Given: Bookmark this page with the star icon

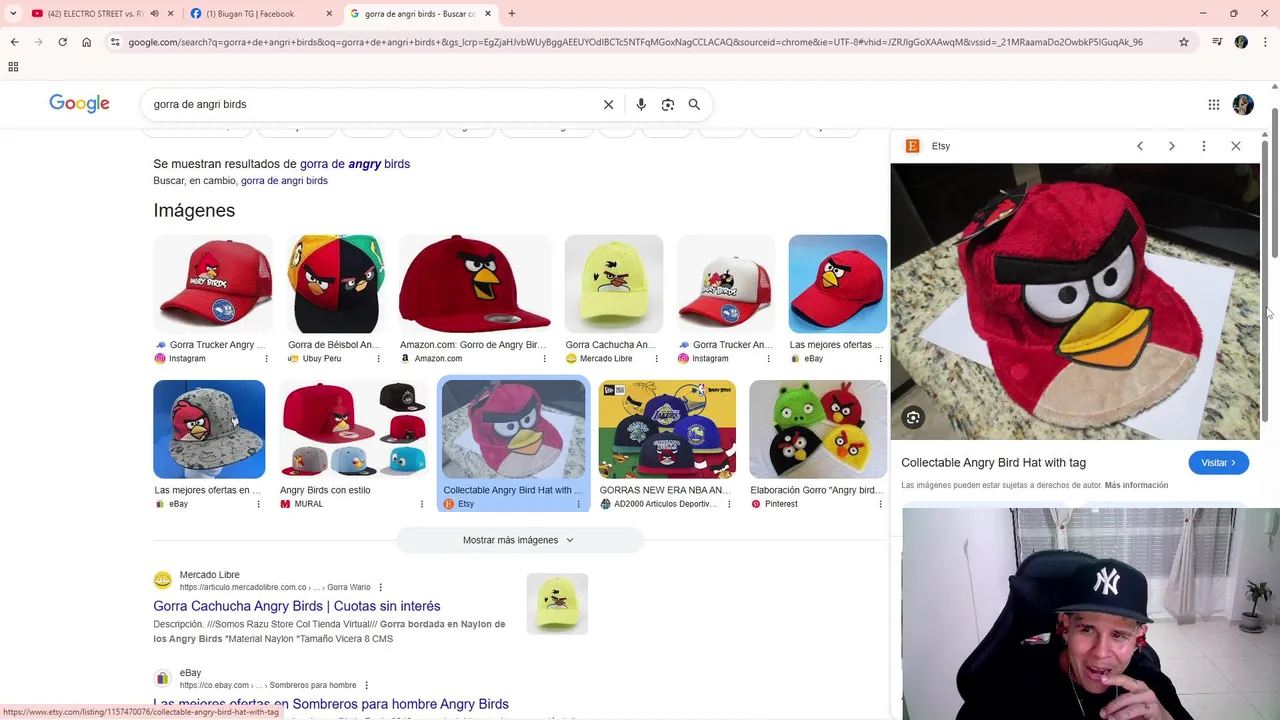Looking at the screenshot, I should [x=1184, y=42].
